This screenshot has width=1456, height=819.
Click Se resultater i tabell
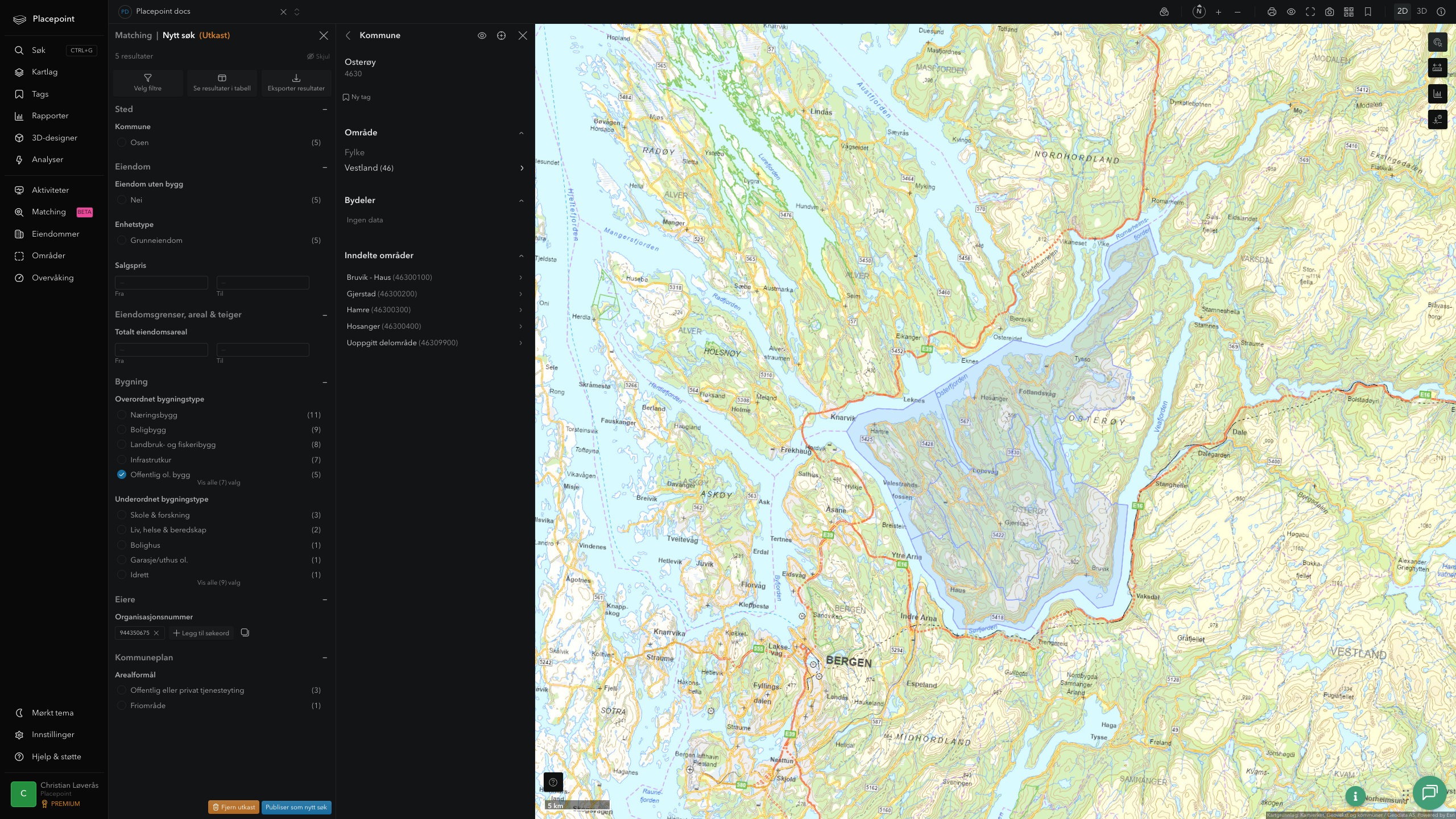point(222,82)
